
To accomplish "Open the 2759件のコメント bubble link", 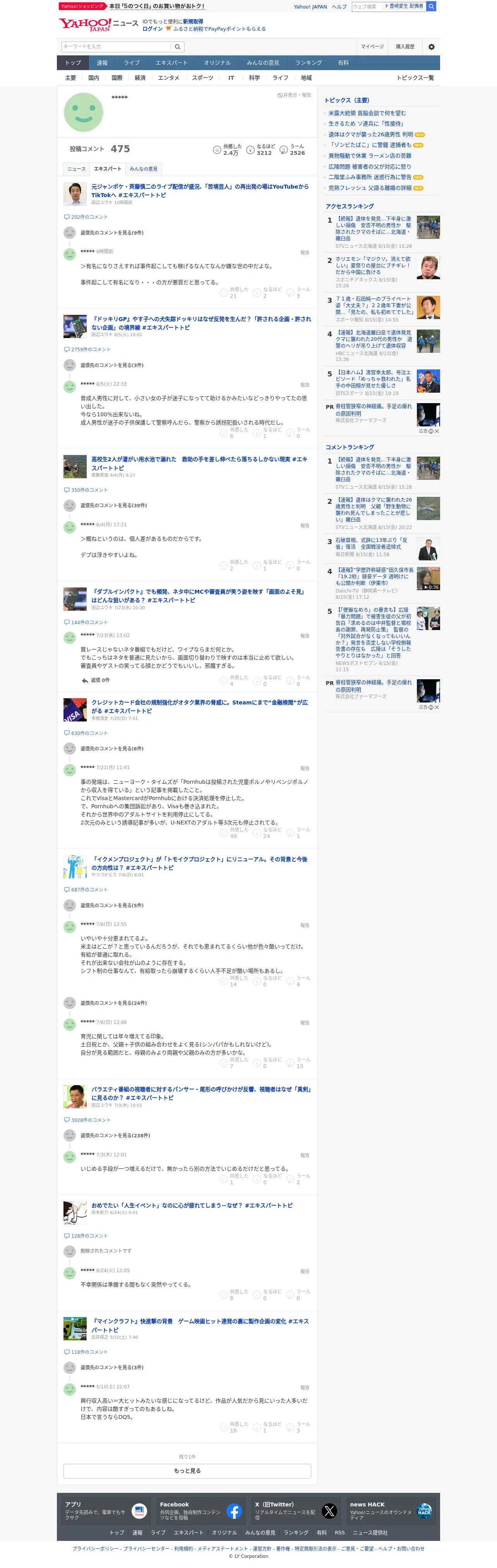I will coord(87,349).
